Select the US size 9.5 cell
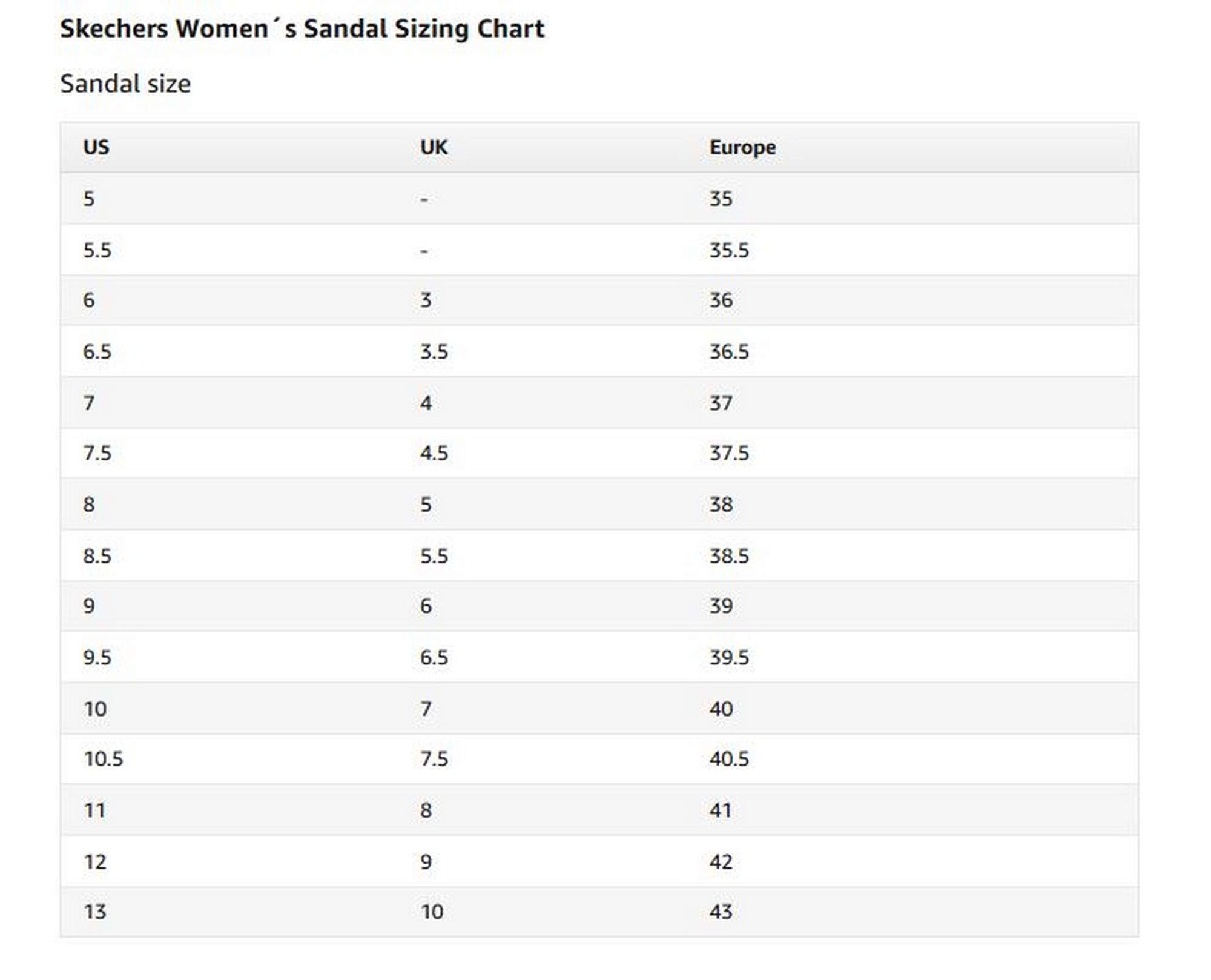This screenshot has width=1211, height=980. click(x=97, y=657)
